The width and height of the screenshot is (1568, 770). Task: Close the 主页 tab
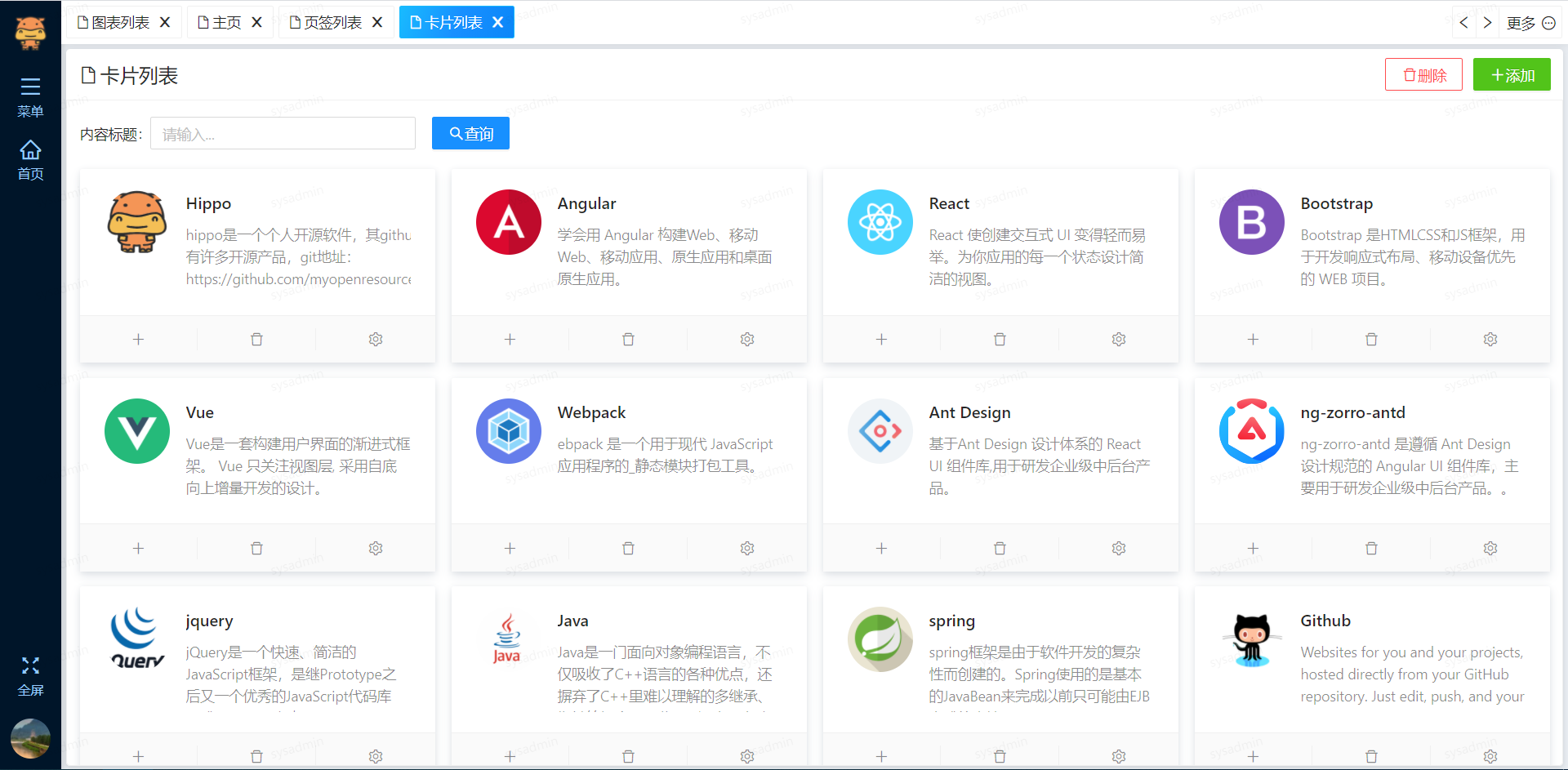[x=256, y=22]
